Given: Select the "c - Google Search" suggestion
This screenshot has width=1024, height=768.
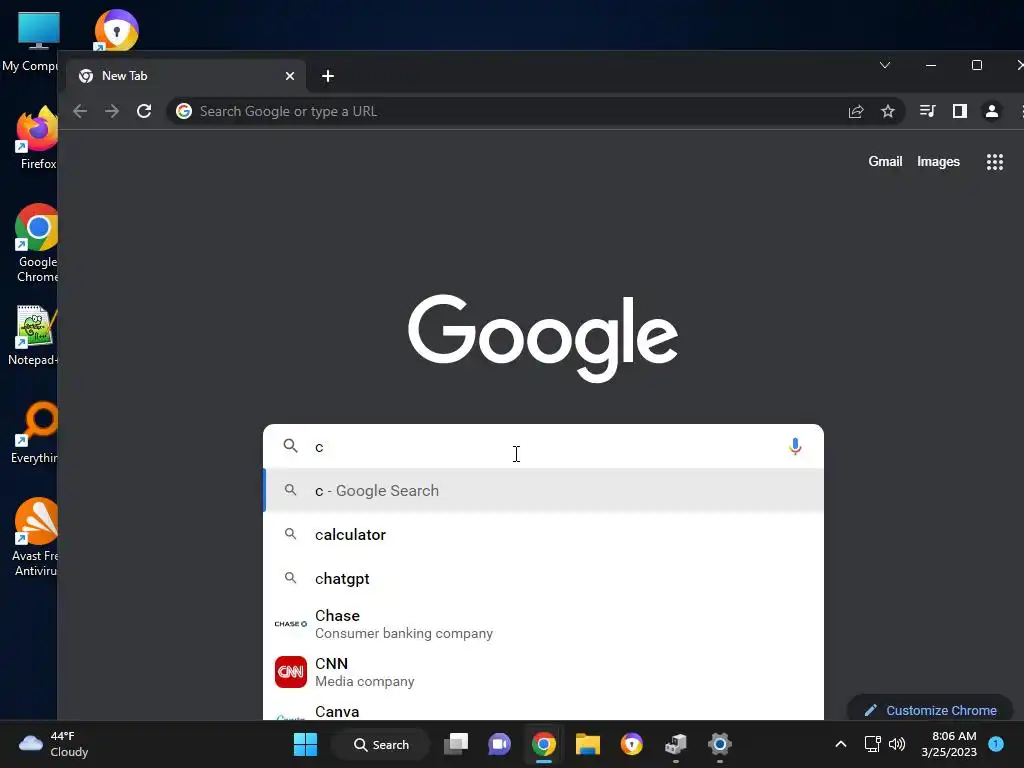Looking at the screenshot, I should point(543,490).
